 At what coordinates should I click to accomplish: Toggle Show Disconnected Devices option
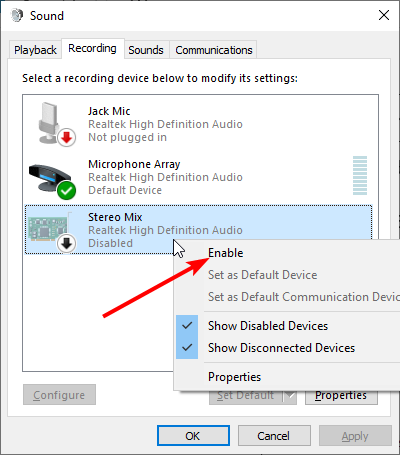click(x=281, y=348)
